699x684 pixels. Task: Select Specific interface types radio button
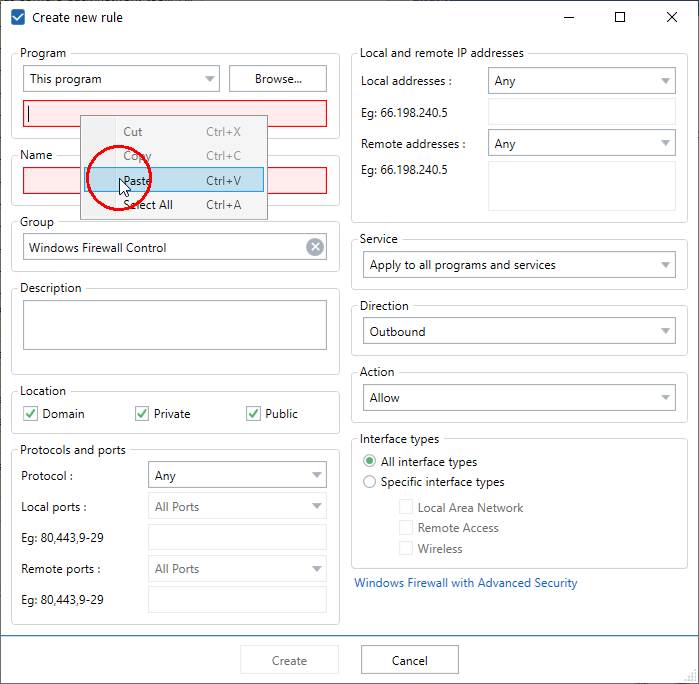point(370,482)
